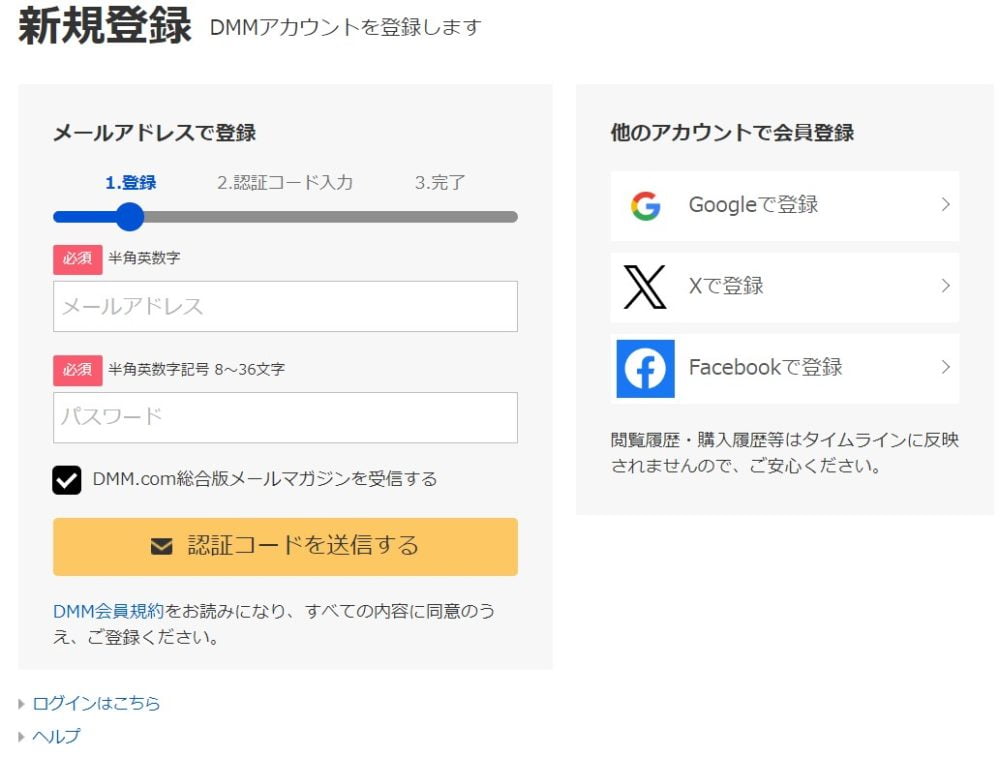Viewport: 1000px width, 758px height.
Task: Click the envelope icon on the send button
Action: [162, 546]
